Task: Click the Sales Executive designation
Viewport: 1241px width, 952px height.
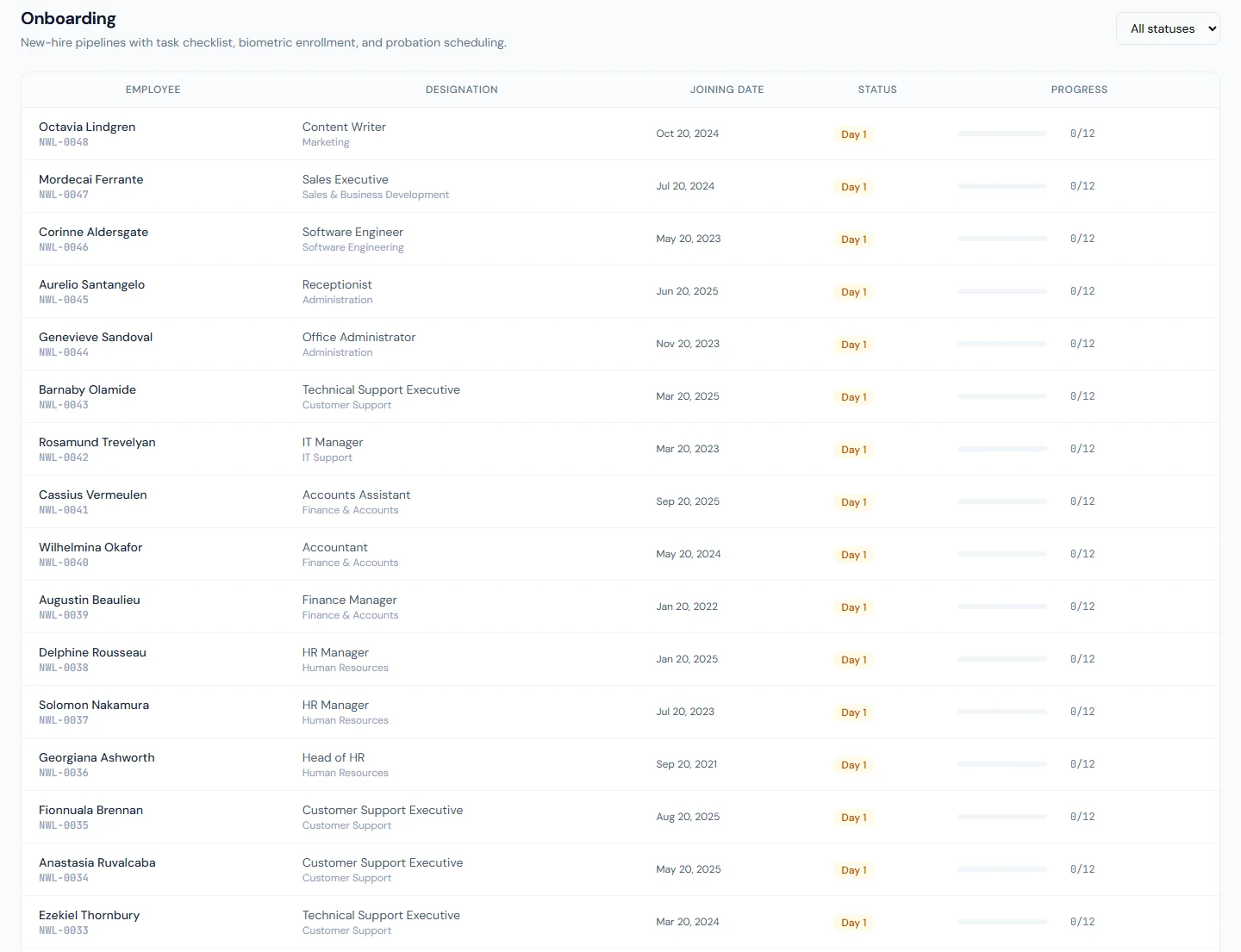Action: click(x=346, y=179)
